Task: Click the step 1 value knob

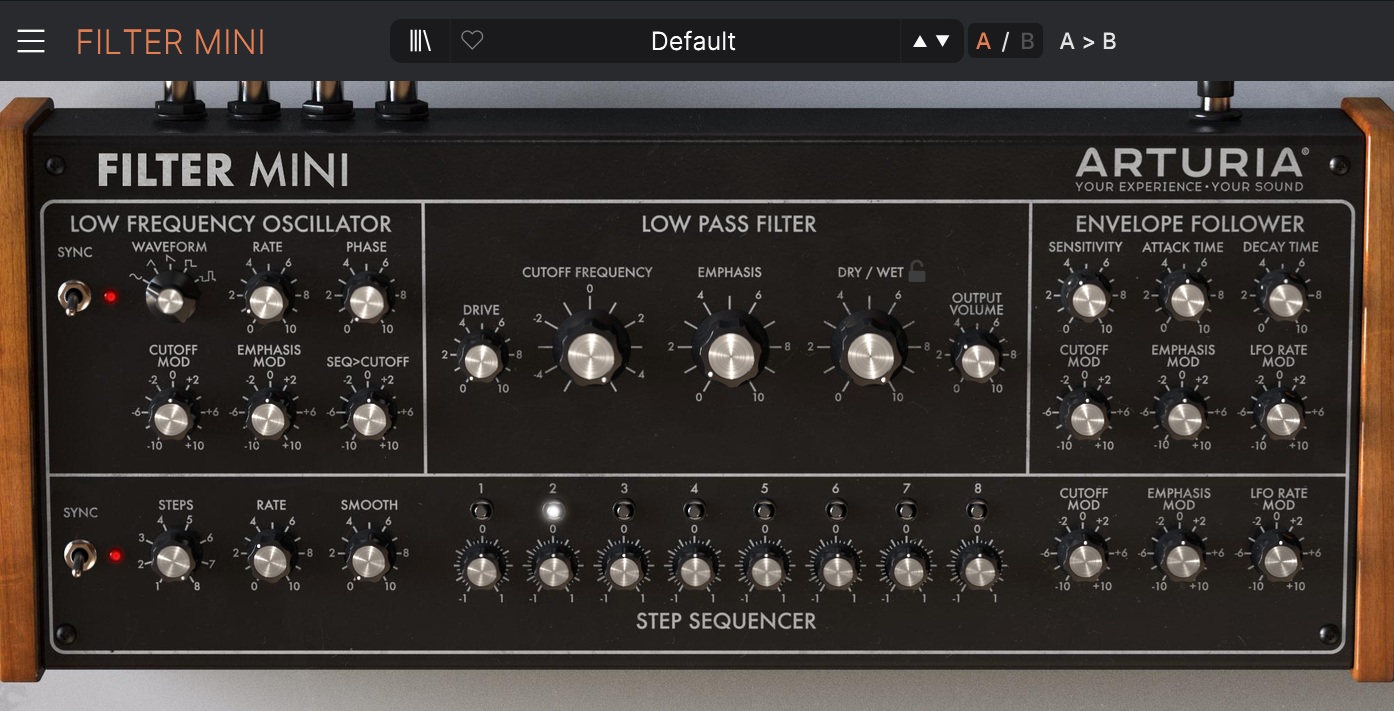Action: 481,570
